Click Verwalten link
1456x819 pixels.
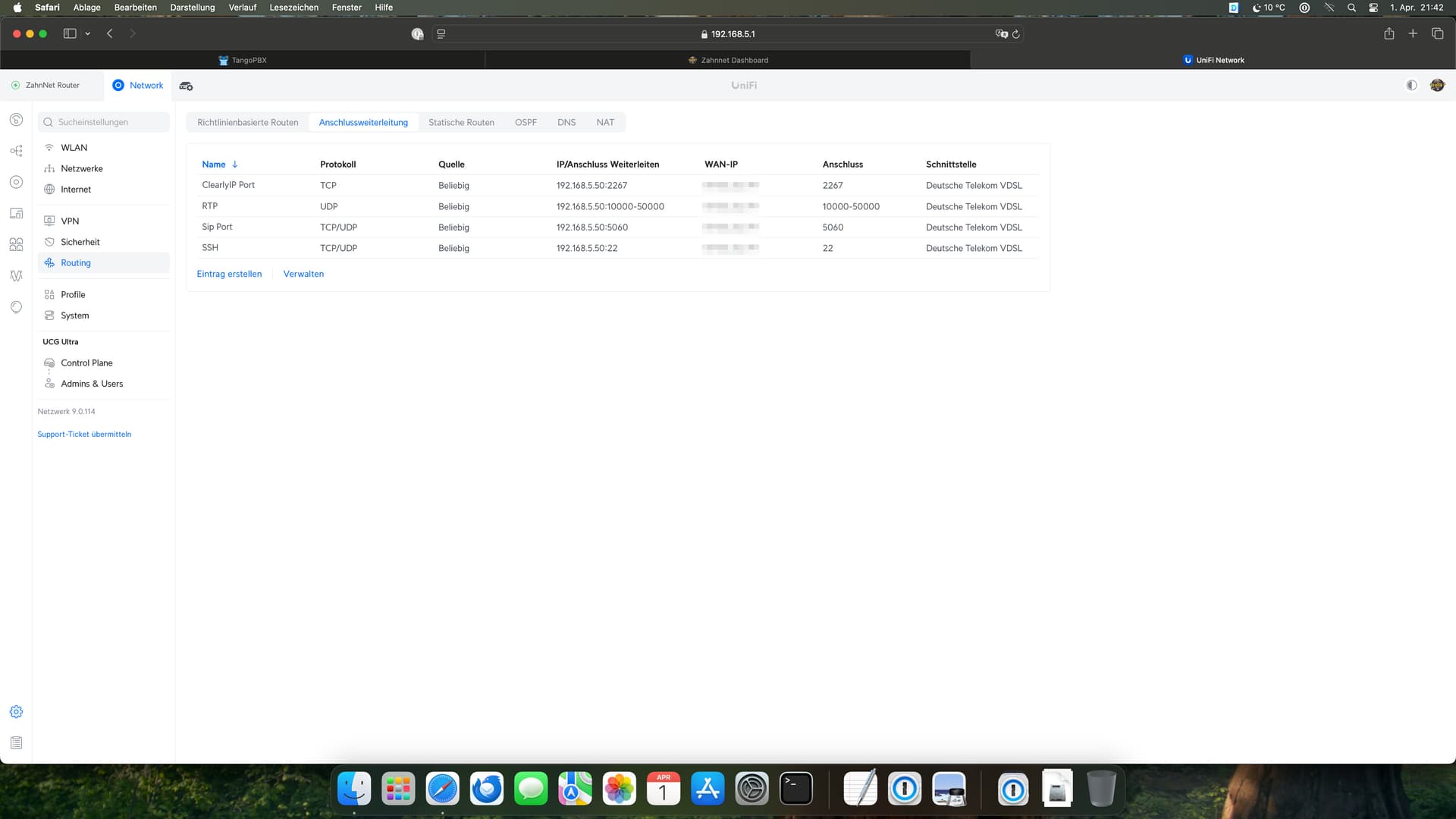click(303, 274)
